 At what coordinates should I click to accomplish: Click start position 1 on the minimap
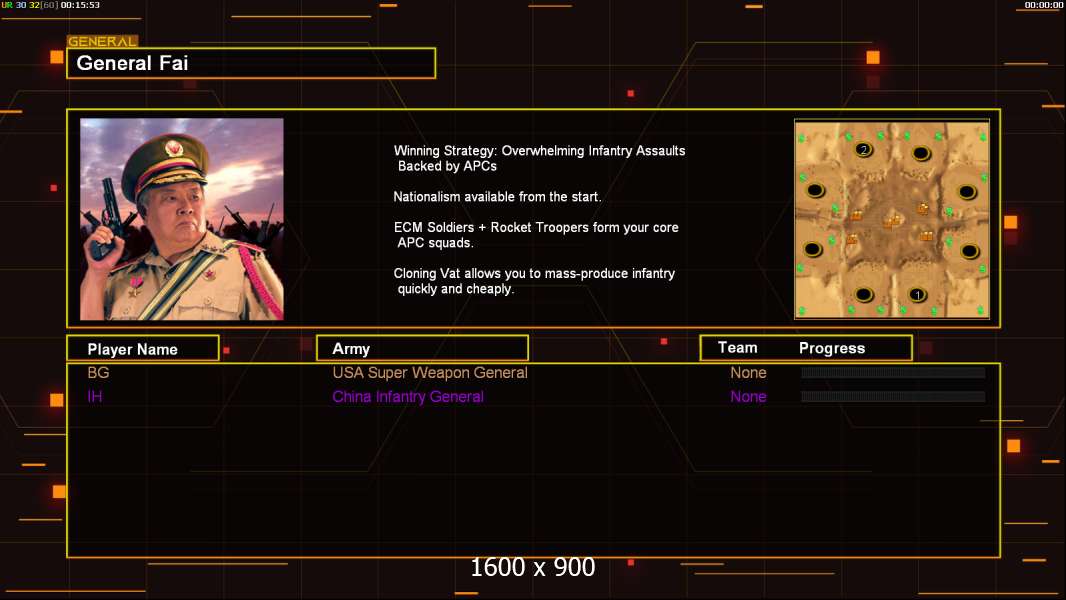(x=918, y=295)
